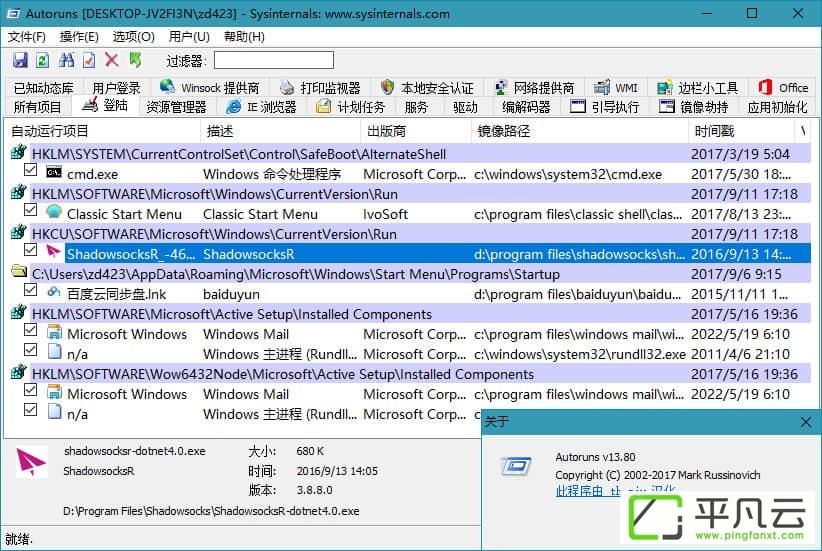The image size is (822, 551).
Task: Uncheck Microsoft Windows under Wow6432Node
Action: tap(31, 390)
